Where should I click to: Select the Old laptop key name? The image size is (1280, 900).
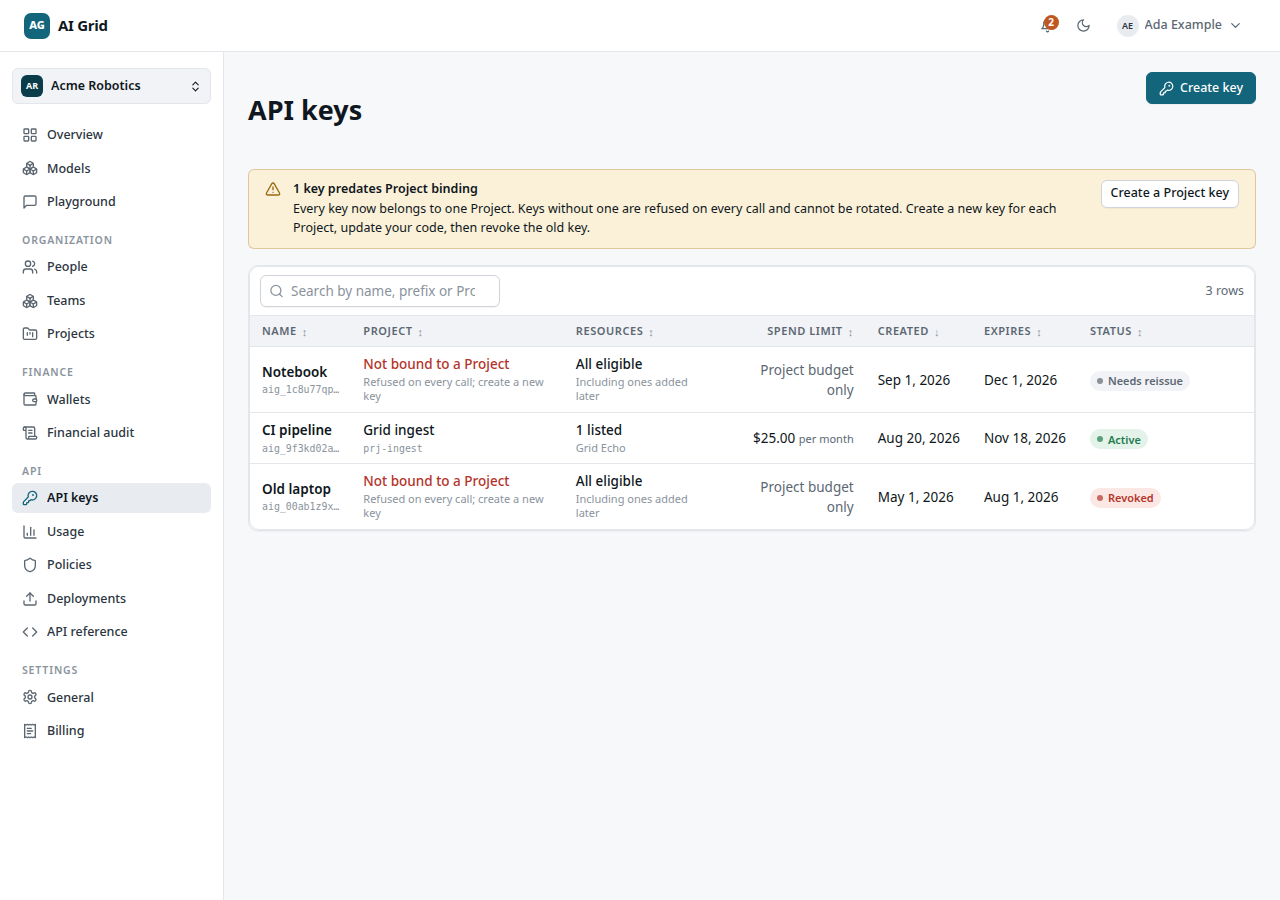click(296, 489)
